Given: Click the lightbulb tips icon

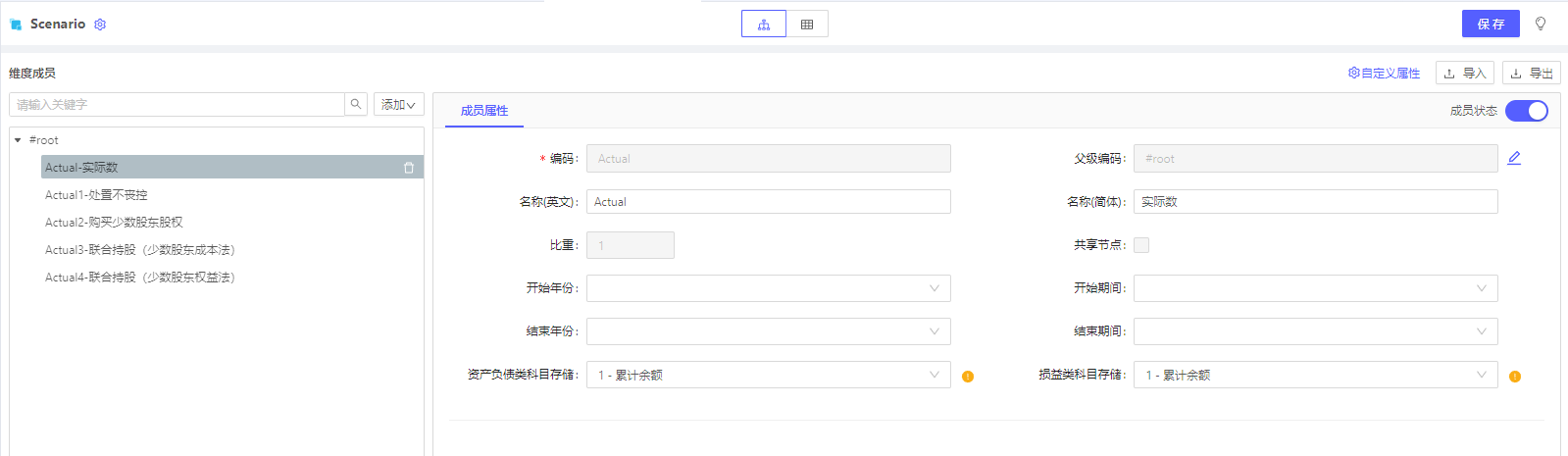Looking at the screenshot, I should pos(1541,25).
